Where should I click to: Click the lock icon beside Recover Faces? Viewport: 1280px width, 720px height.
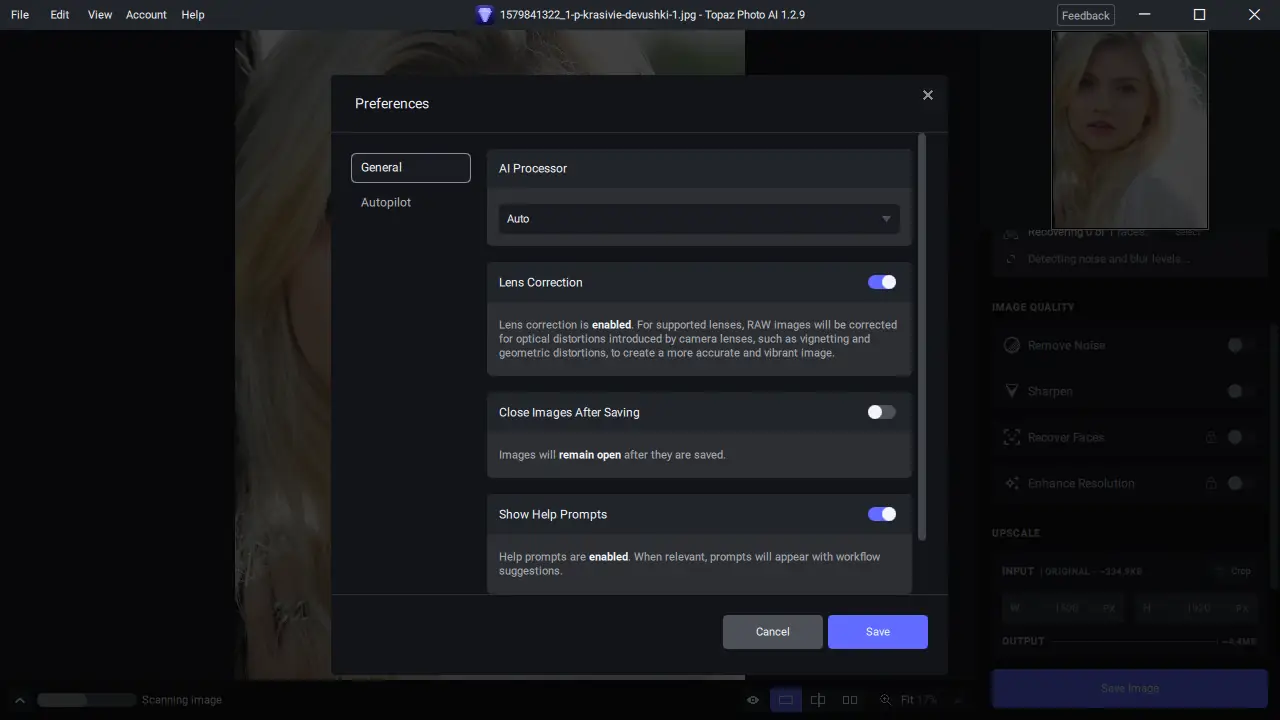1211,437
